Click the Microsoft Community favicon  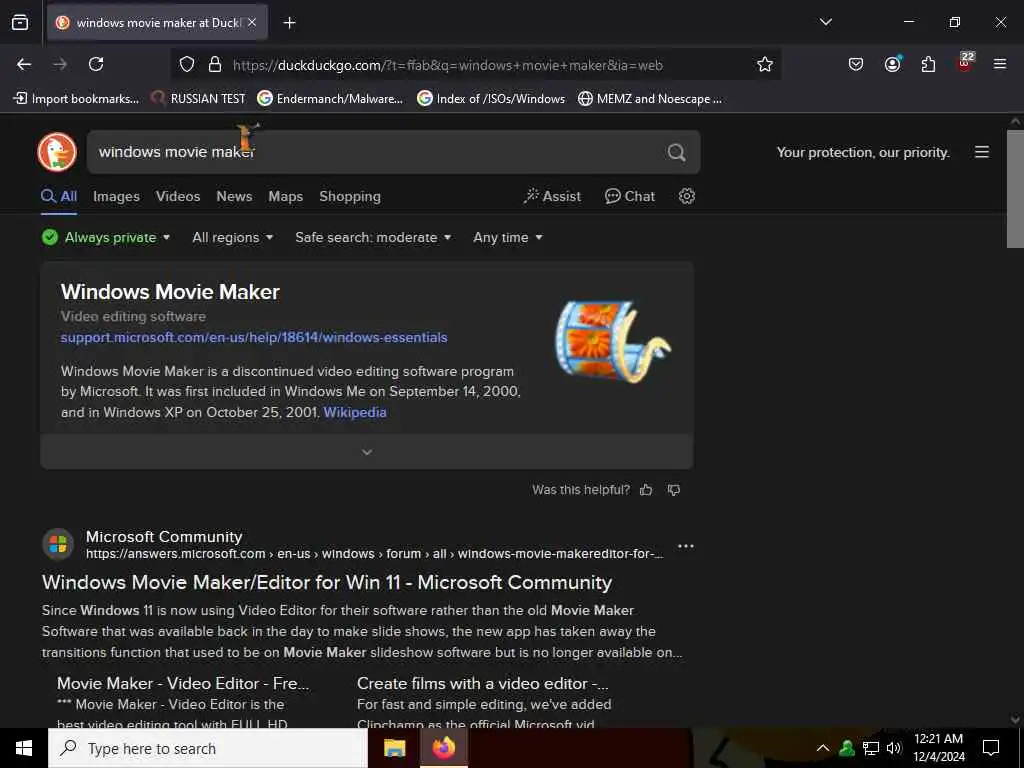(x=58, y=544)
